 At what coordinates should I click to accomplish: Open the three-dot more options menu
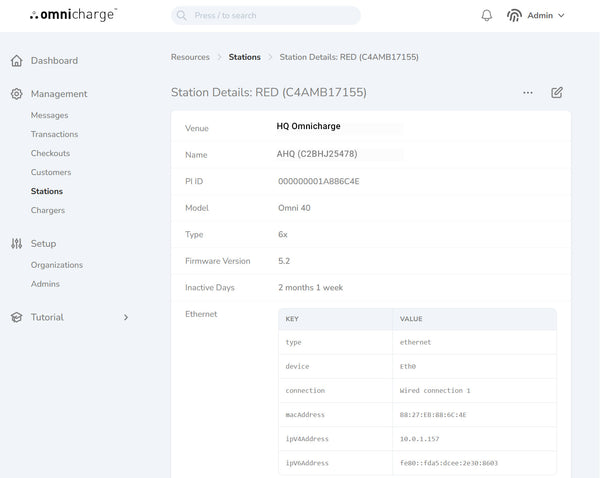528,93
